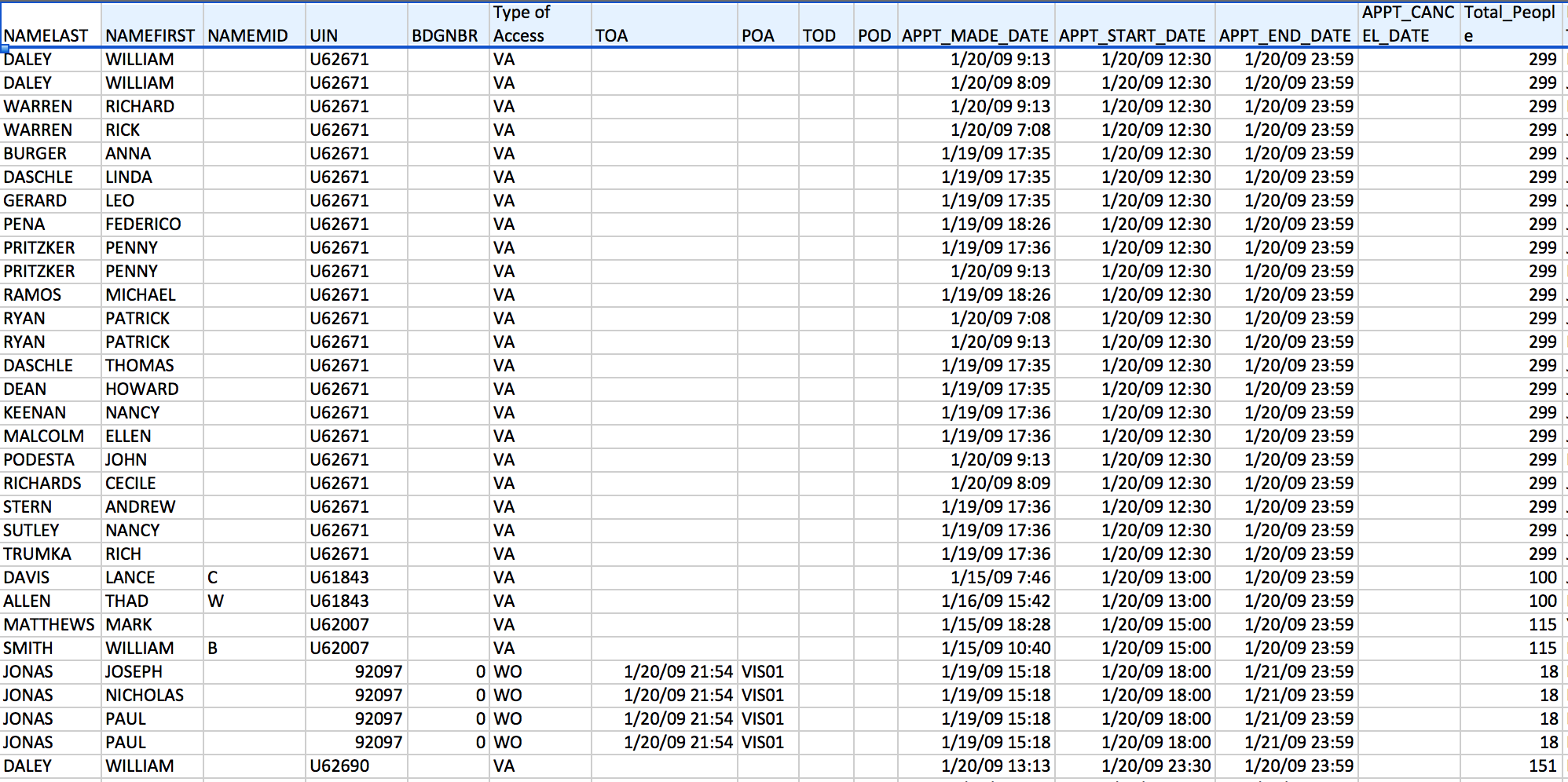The image size is (1568, 782).
Task: Click made date 1/15/09 7:46 for DAVIS
Action: click(976, 578)
